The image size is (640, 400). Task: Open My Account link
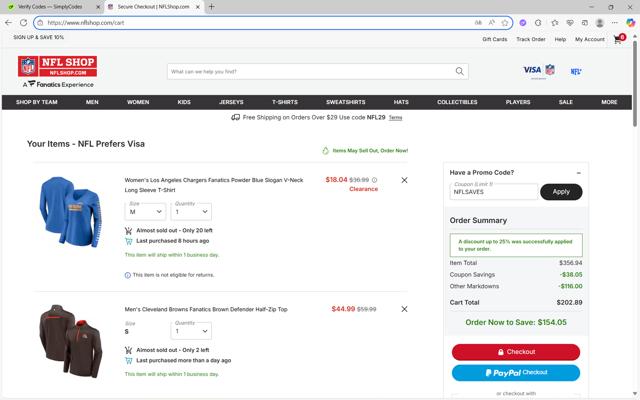589,39
